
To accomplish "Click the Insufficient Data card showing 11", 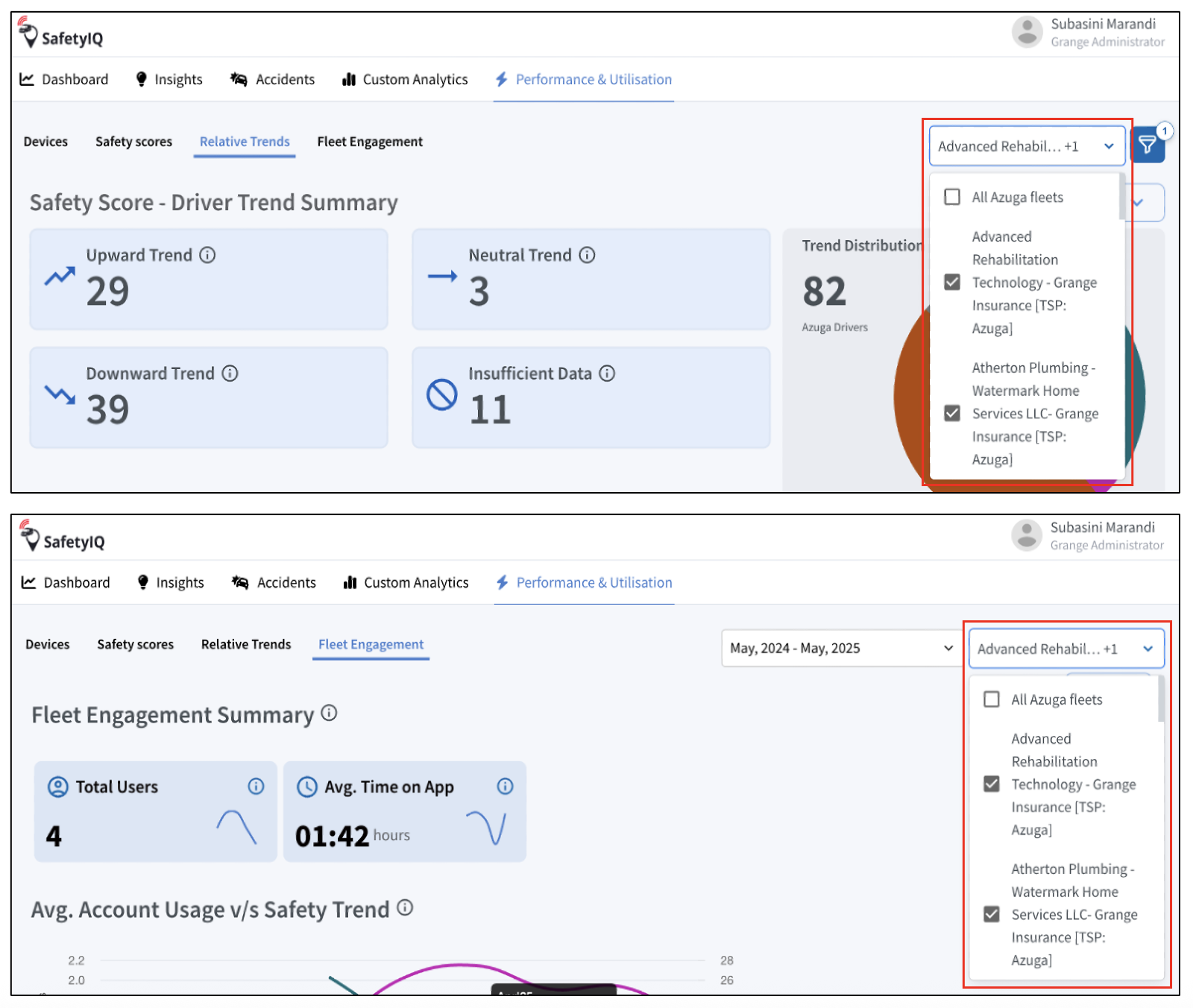I will tap(591, 397).
